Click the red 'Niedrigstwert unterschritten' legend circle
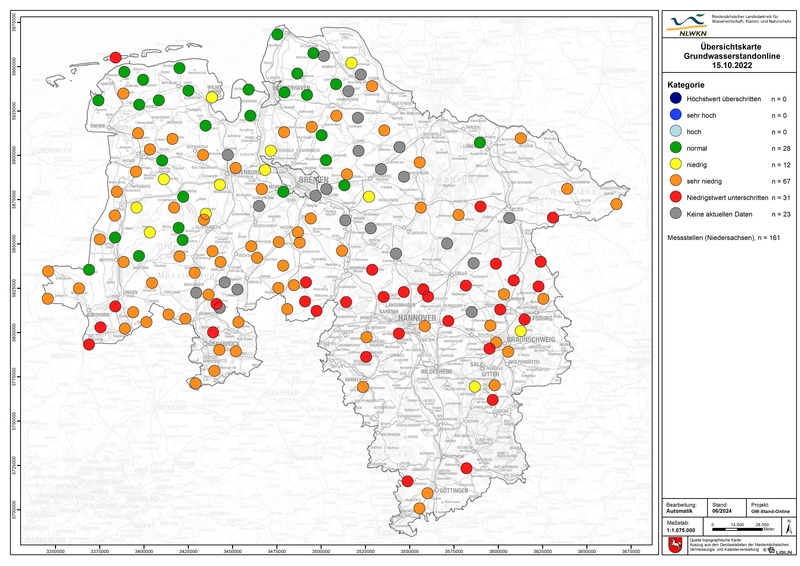Viewport: 800px width, 566px height. (678, 197)
